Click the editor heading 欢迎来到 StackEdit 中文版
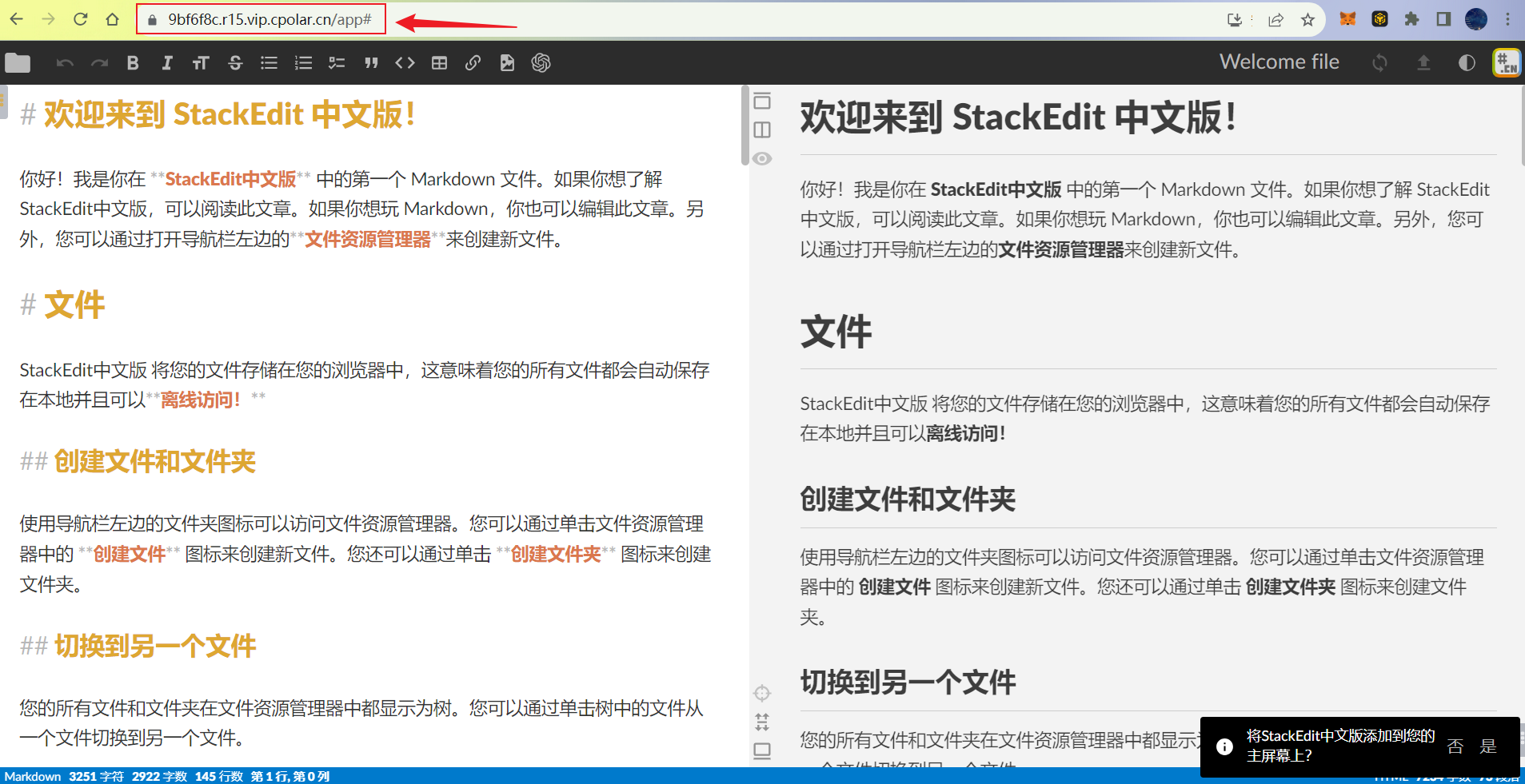 (230, 115)
